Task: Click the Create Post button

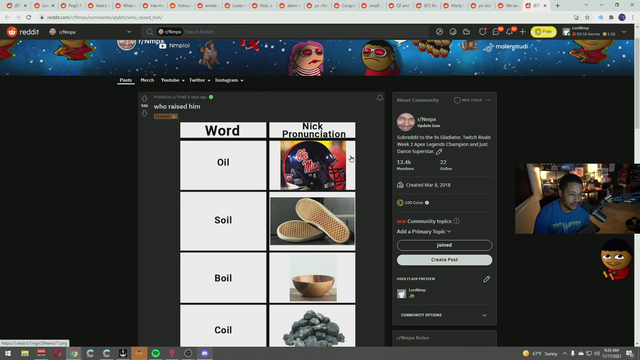Action: (x=444, y=260)
